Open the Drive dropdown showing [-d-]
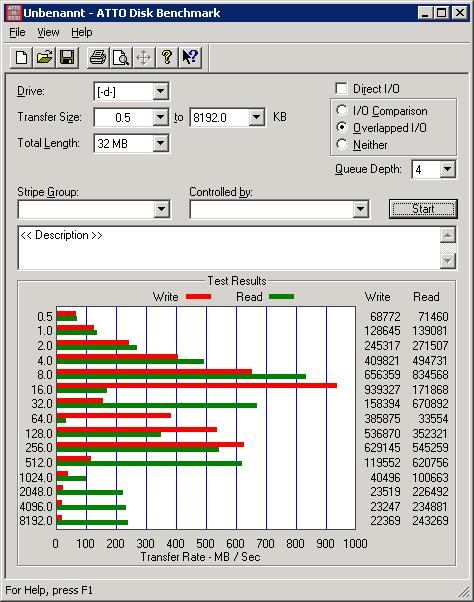 tap(160, 91)
